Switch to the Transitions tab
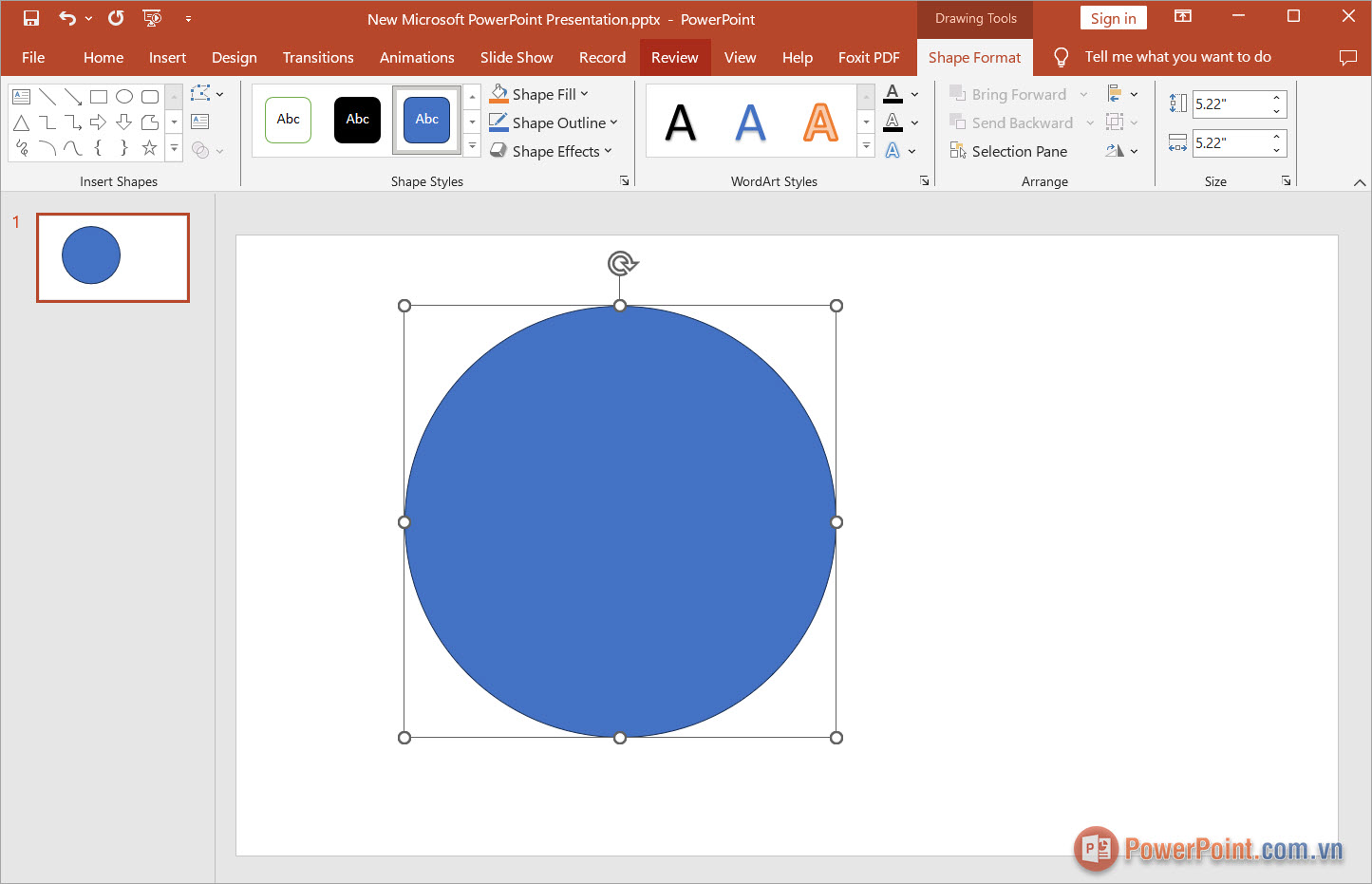 [318, 57]
